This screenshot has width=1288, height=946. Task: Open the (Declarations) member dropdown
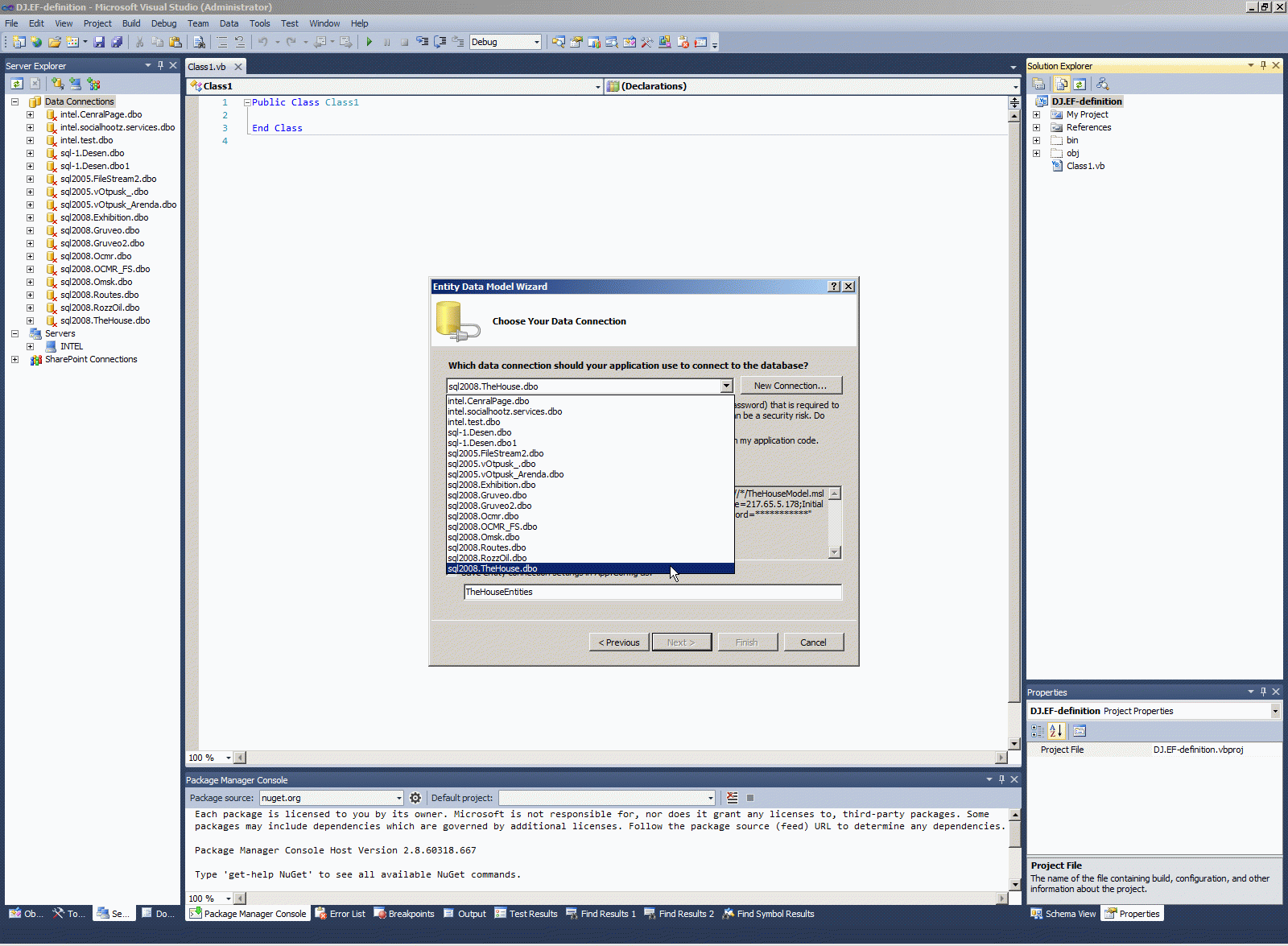pos(1015,86)
